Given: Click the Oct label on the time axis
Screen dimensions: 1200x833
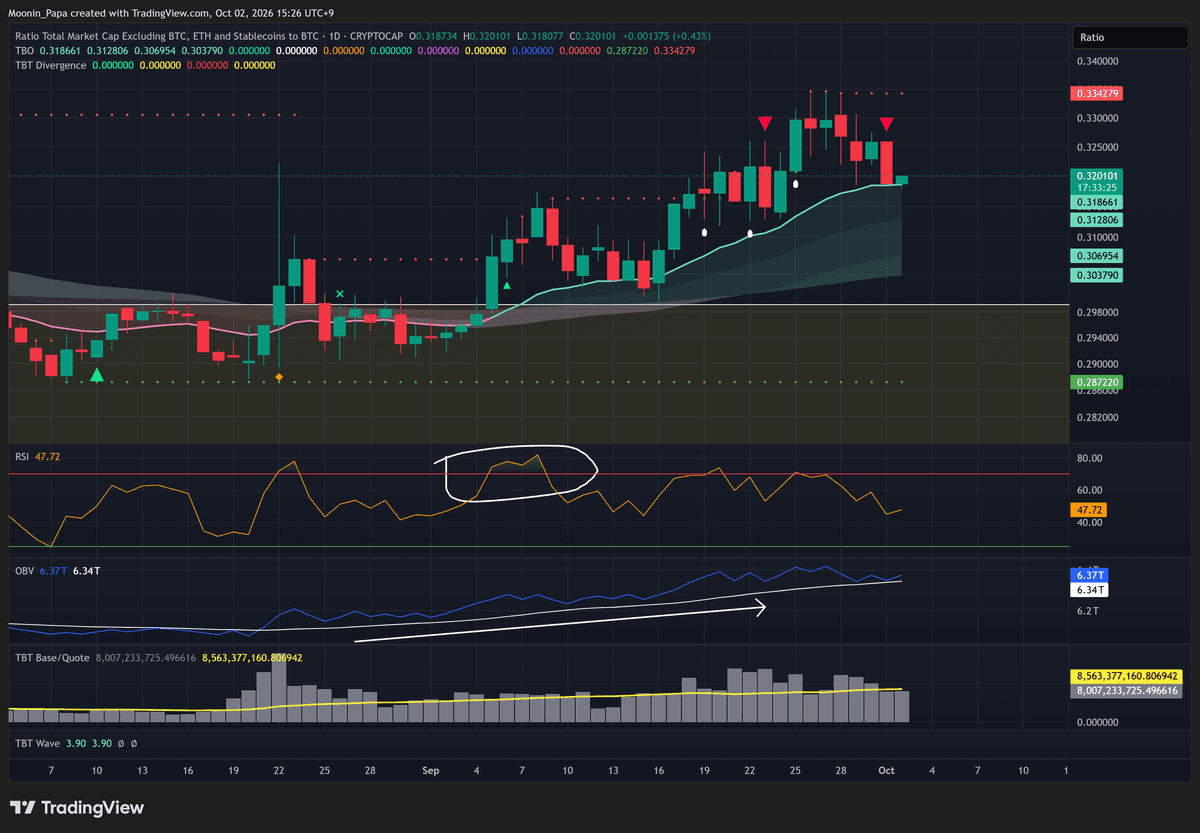Looking at the screenshot, I should [886, 771].
